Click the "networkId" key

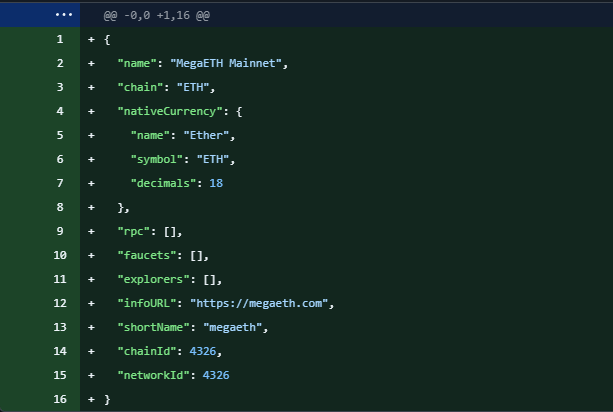point(153,375)
